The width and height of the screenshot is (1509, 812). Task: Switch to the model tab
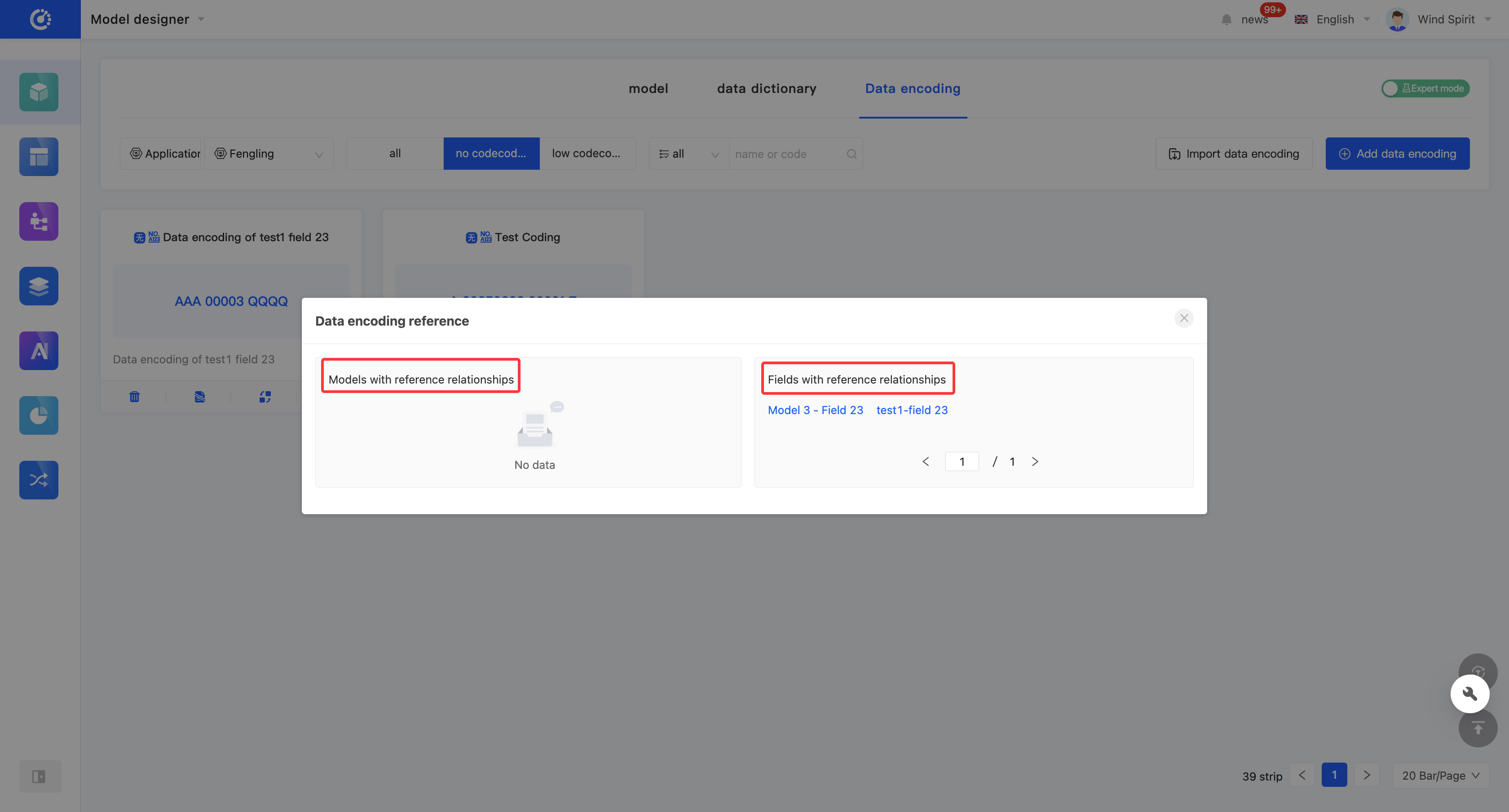tap(648, 88)
